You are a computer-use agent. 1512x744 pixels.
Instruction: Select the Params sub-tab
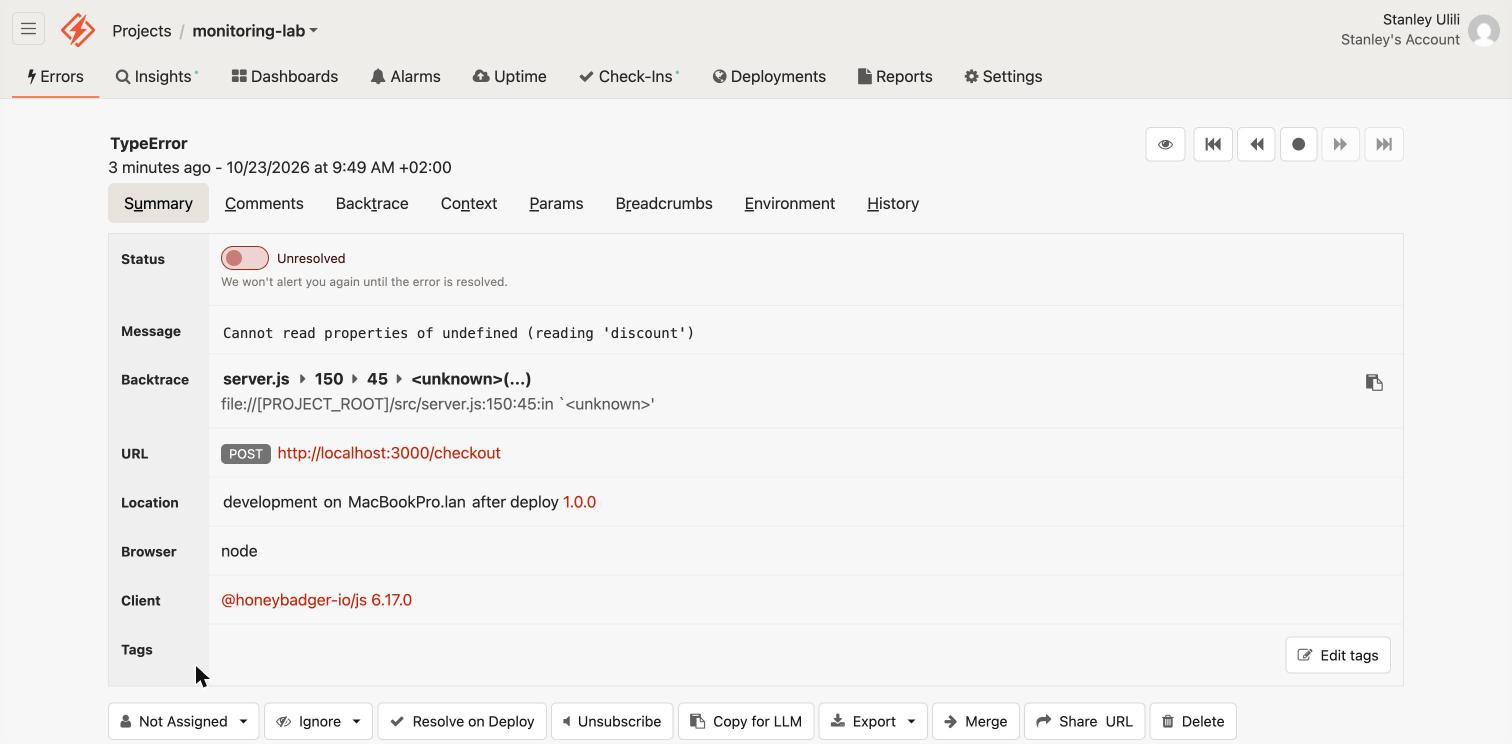click(556, 203)
